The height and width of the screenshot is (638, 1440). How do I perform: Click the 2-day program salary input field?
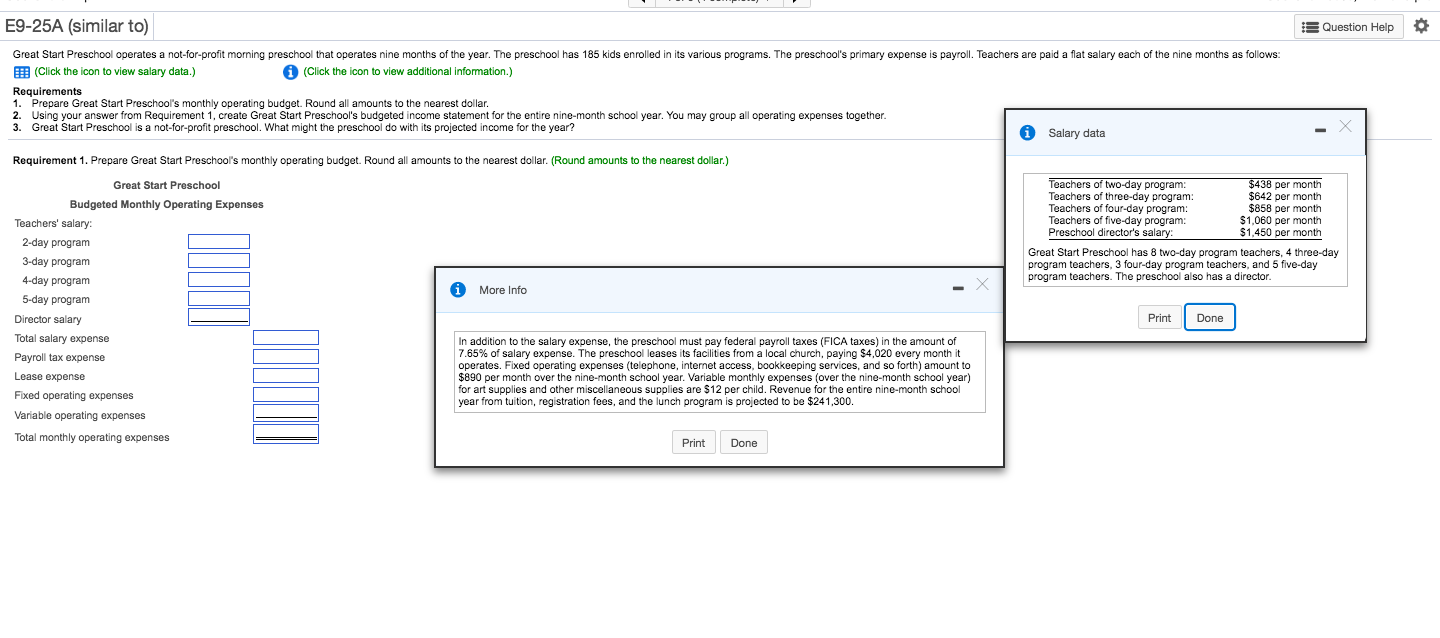(218, 241)
